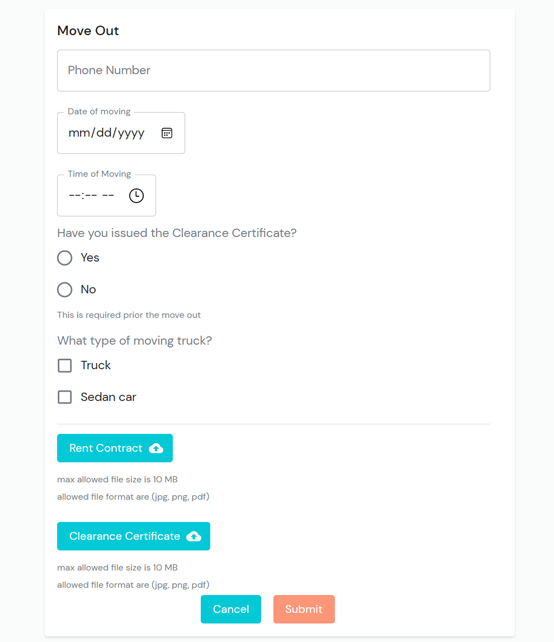Click the Time of Moving field

coord(106,195)
